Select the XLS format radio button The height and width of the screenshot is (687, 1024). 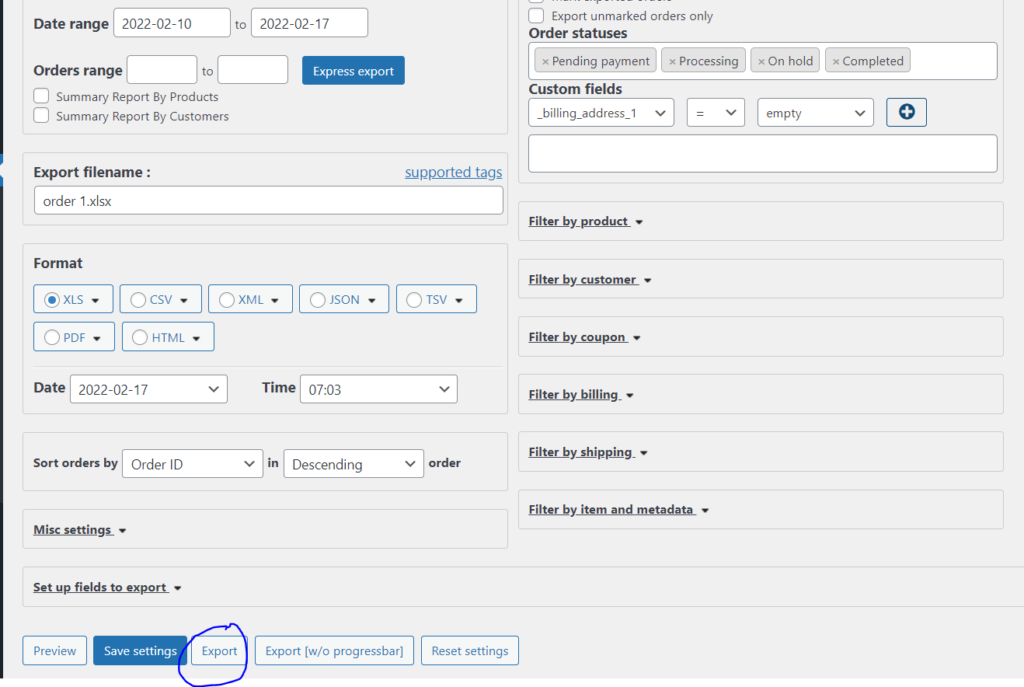[x=52, y=300]
